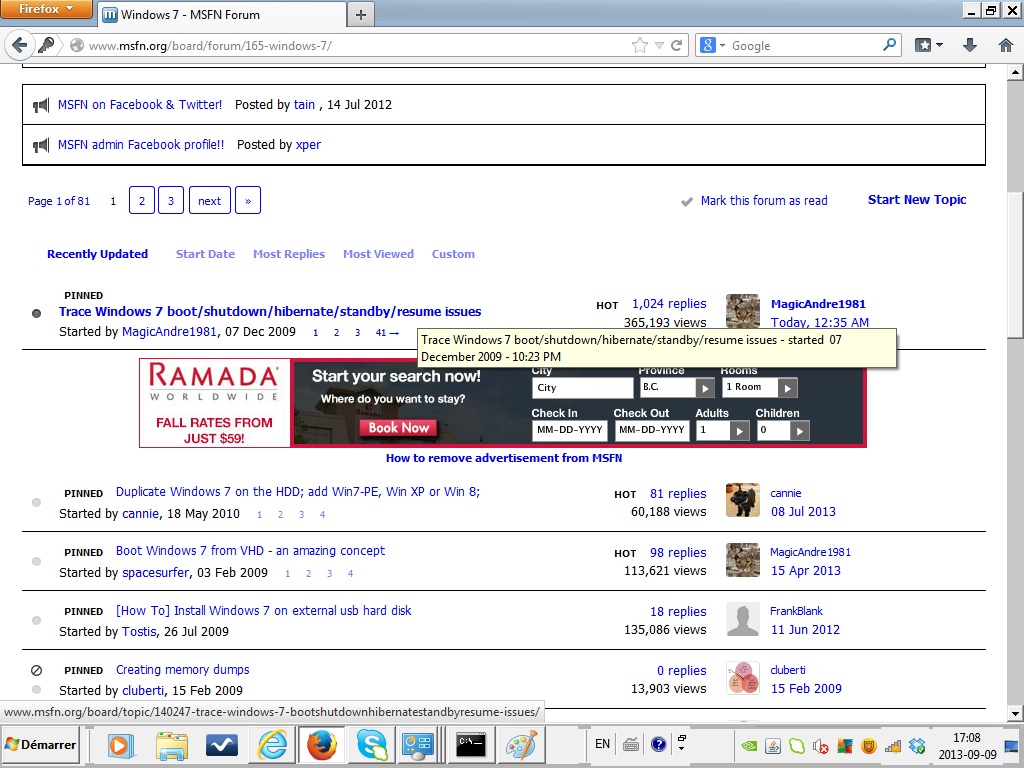Image resolution: width=1024 pixels, height=768 pixels.
Task: Sort topics by Most Replies
Action: [289, 254]
